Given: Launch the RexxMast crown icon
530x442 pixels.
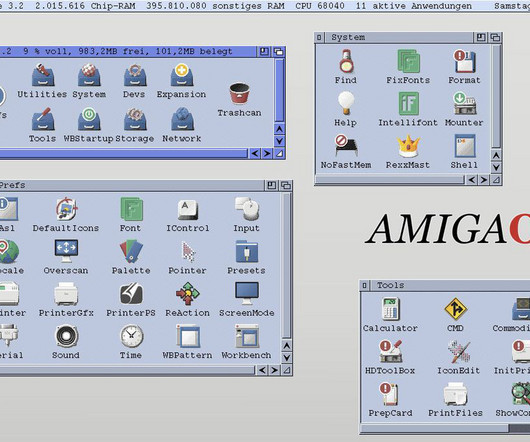Looking at the screenshot, I should [408, 146].
